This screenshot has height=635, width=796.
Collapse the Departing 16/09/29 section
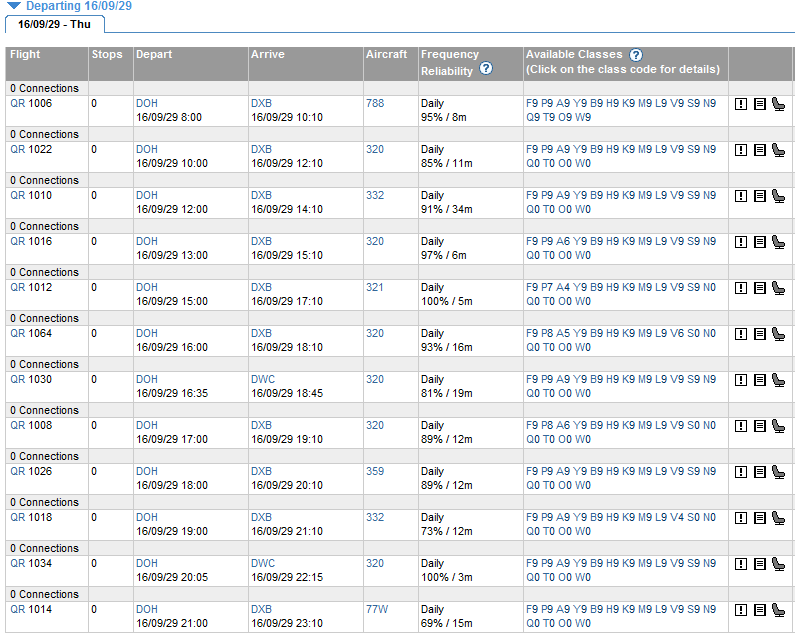pyautogui.click(x=14, y=6)
